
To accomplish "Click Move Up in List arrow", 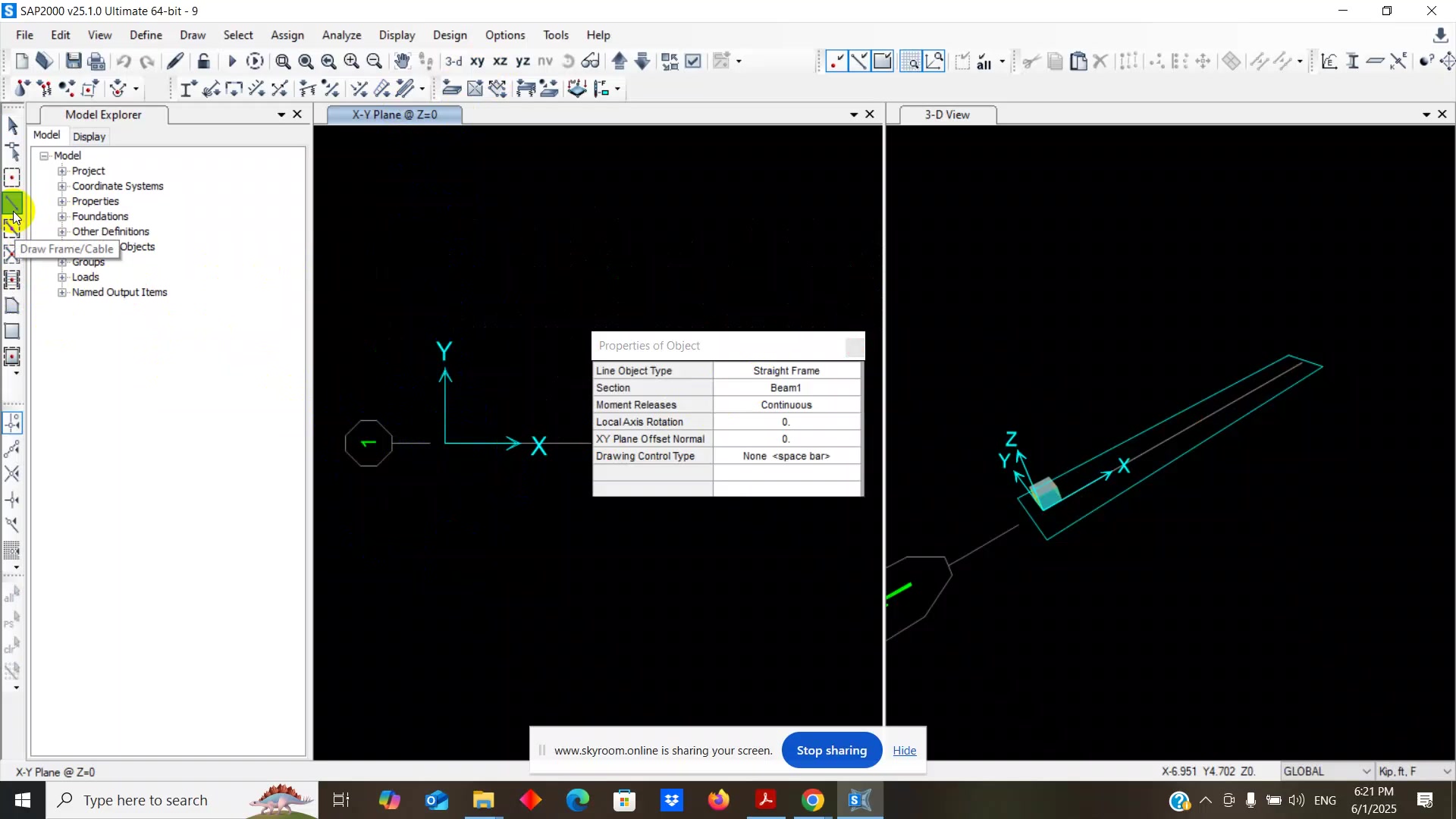I will pyautogui.click(x=620, y=61).
